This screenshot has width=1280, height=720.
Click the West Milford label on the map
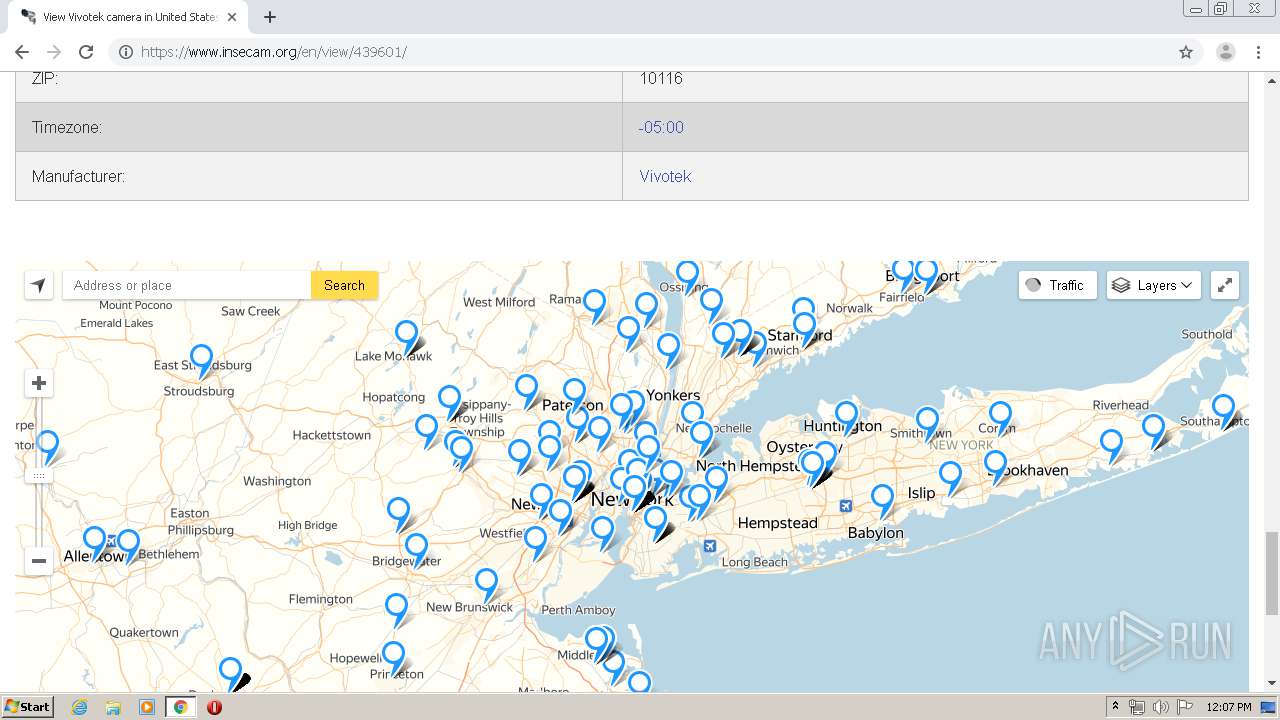coord(499,302)
